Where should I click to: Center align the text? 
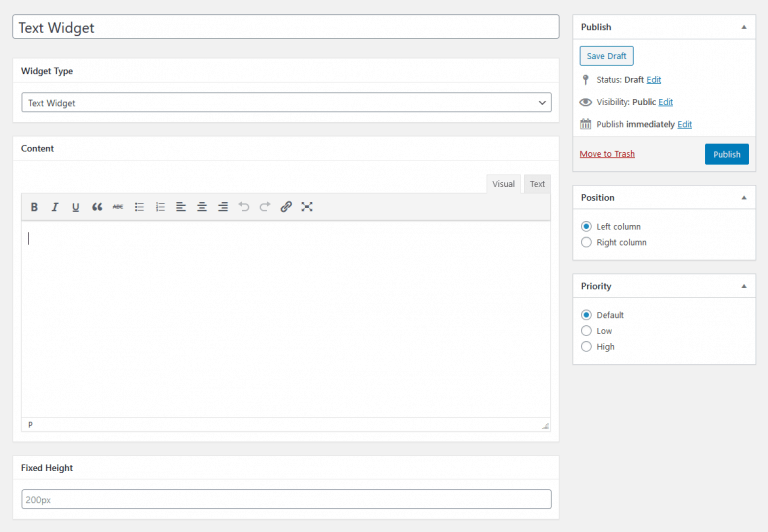point(202,207)
